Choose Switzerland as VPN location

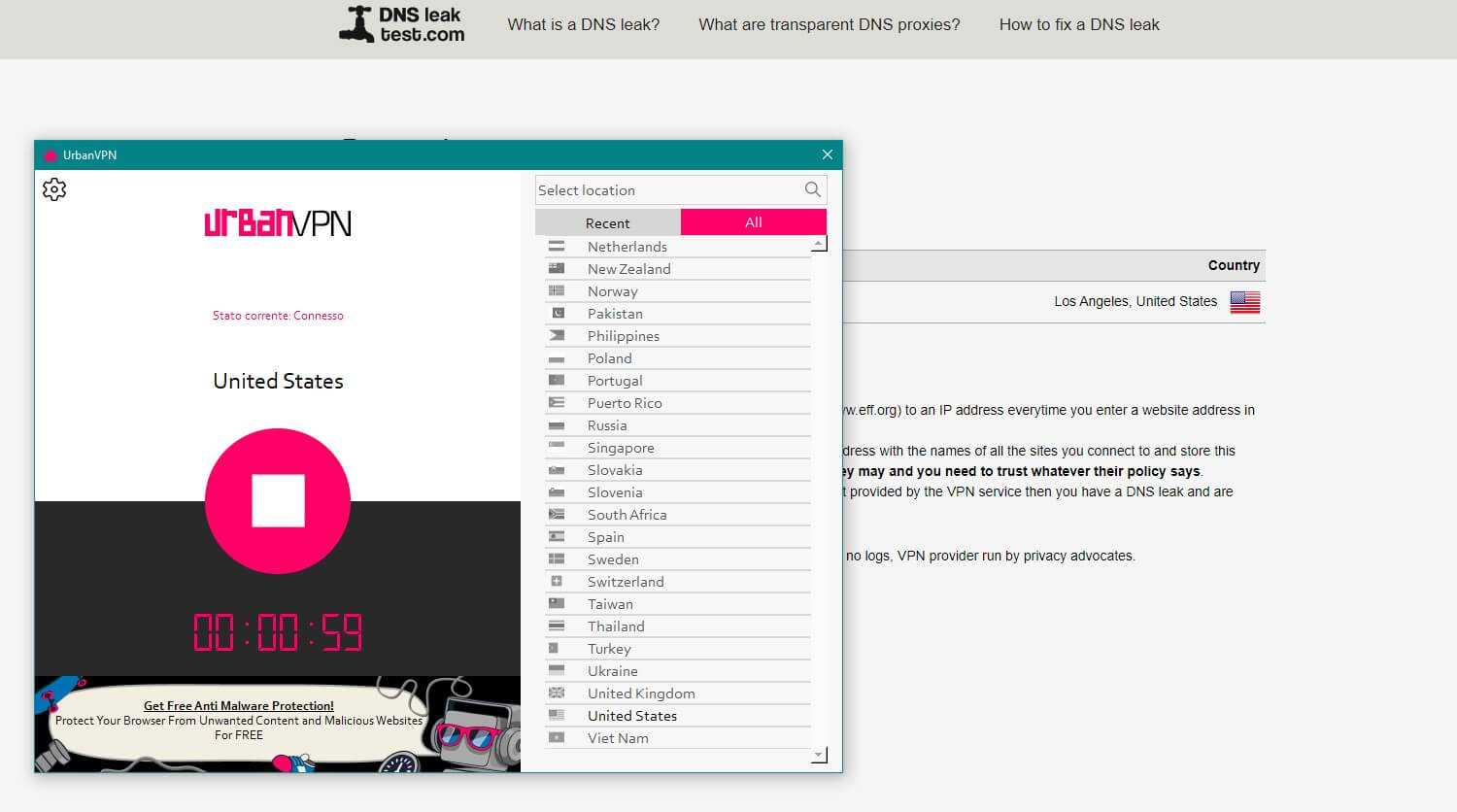pyautogui.click(x=678, y=582)
